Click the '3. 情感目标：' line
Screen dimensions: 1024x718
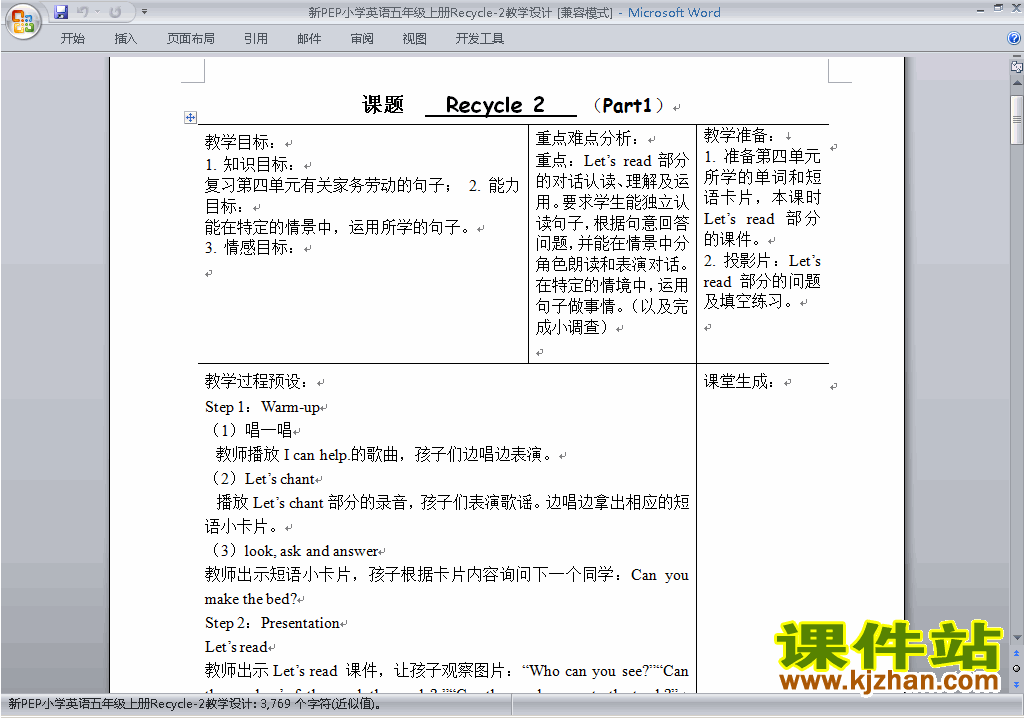tap(249, 248)
